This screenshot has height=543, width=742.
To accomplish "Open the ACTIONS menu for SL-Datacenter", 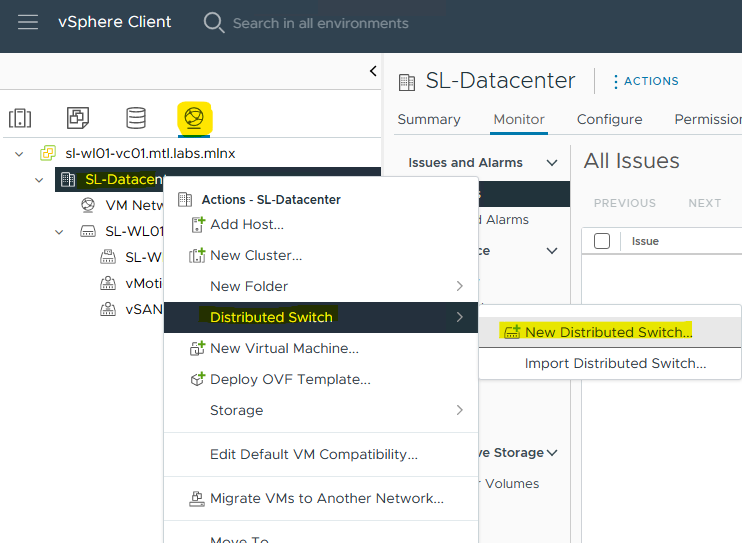I will pos(646,81).
